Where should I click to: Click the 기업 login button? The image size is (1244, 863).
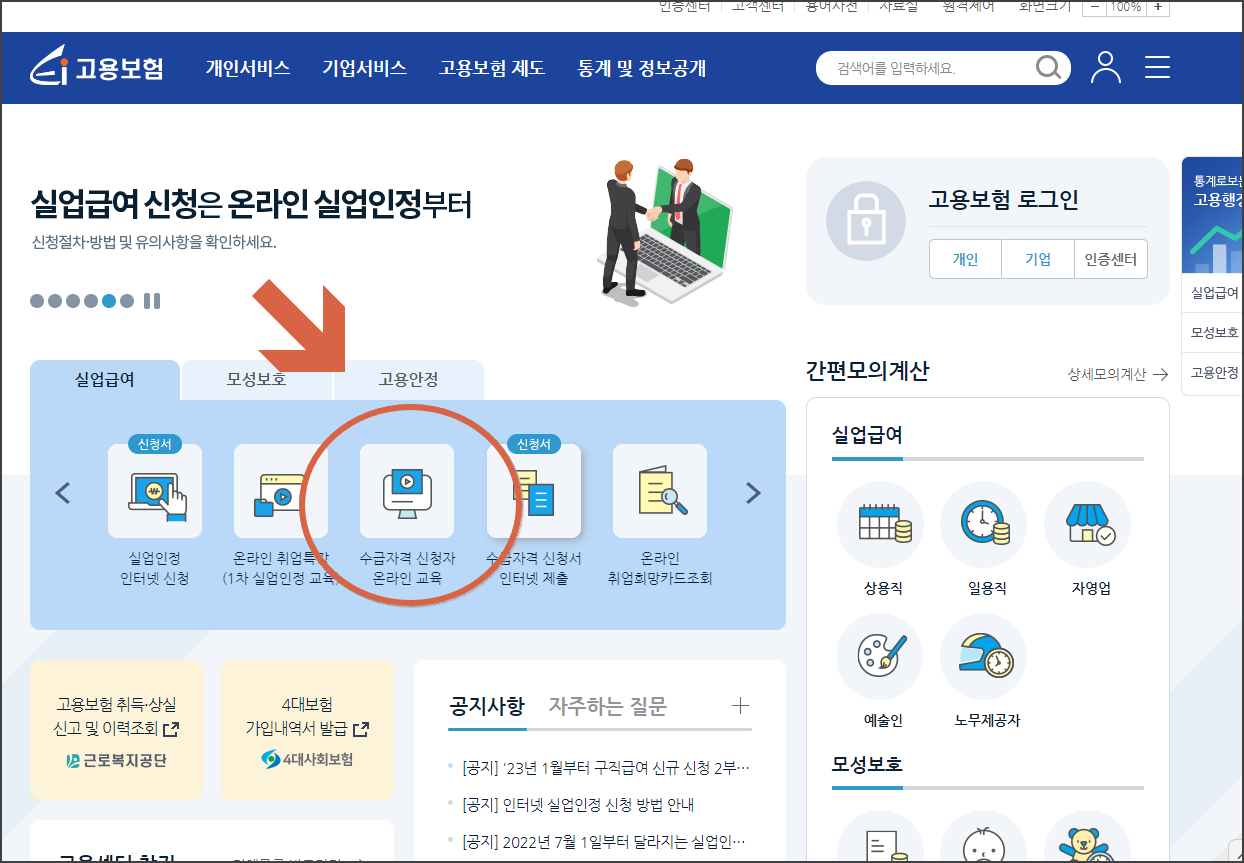coord(1038,259)
